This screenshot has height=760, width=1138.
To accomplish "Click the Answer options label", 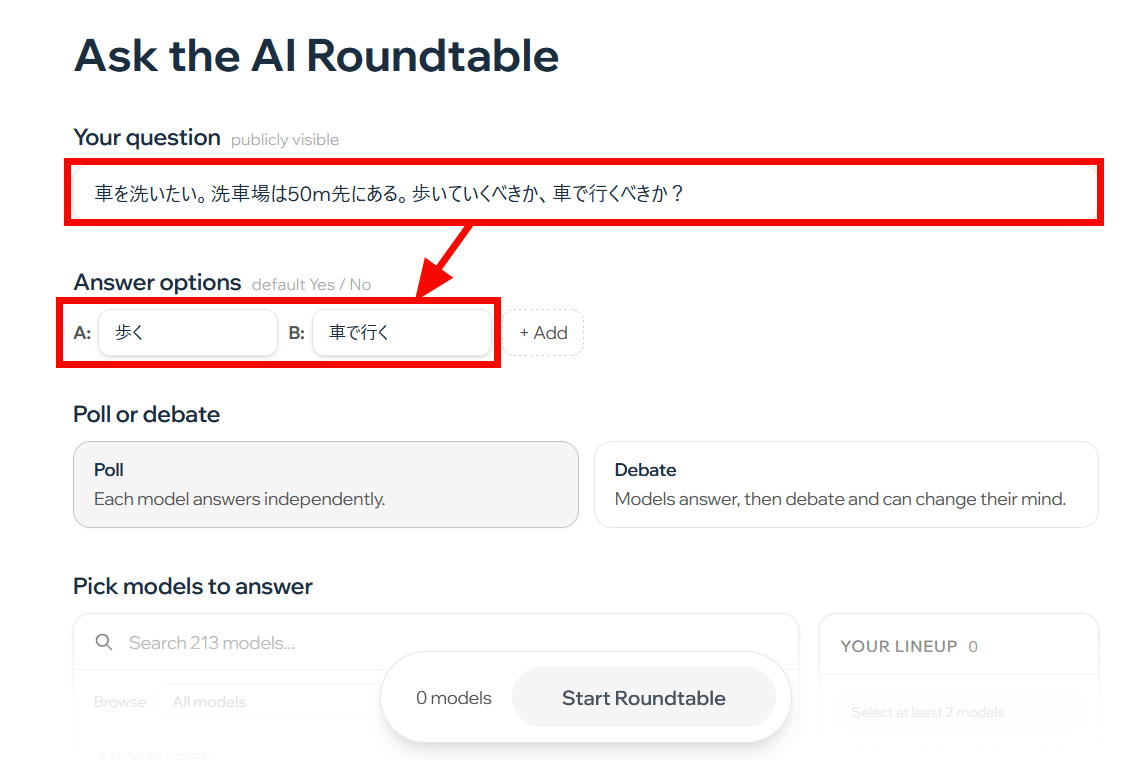I will [x=157, y=283].
